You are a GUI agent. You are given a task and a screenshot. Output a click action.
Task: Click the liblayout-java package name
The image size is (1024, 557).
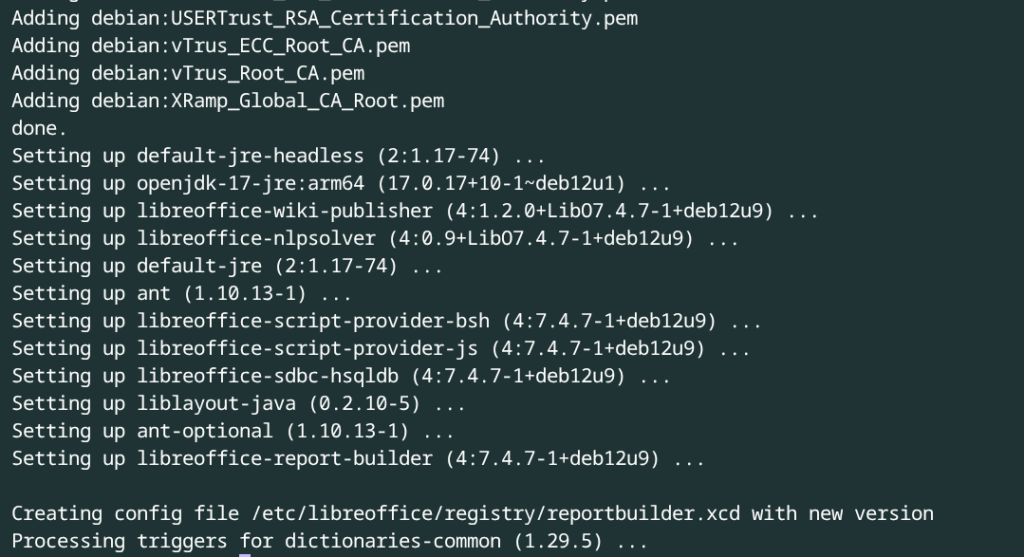(216, 404)
